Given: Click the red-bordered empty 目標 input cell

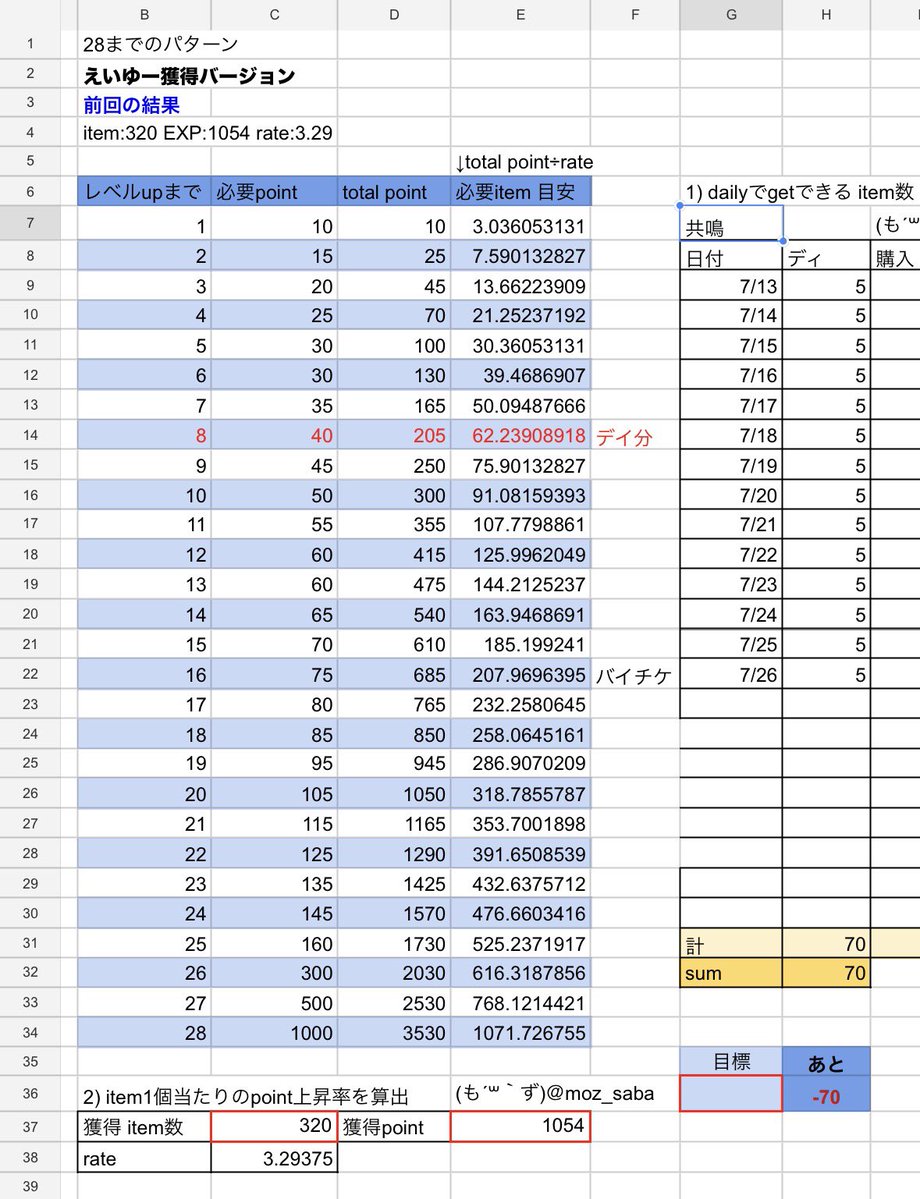Looking at the screenshot, I should coord(731,1093).
